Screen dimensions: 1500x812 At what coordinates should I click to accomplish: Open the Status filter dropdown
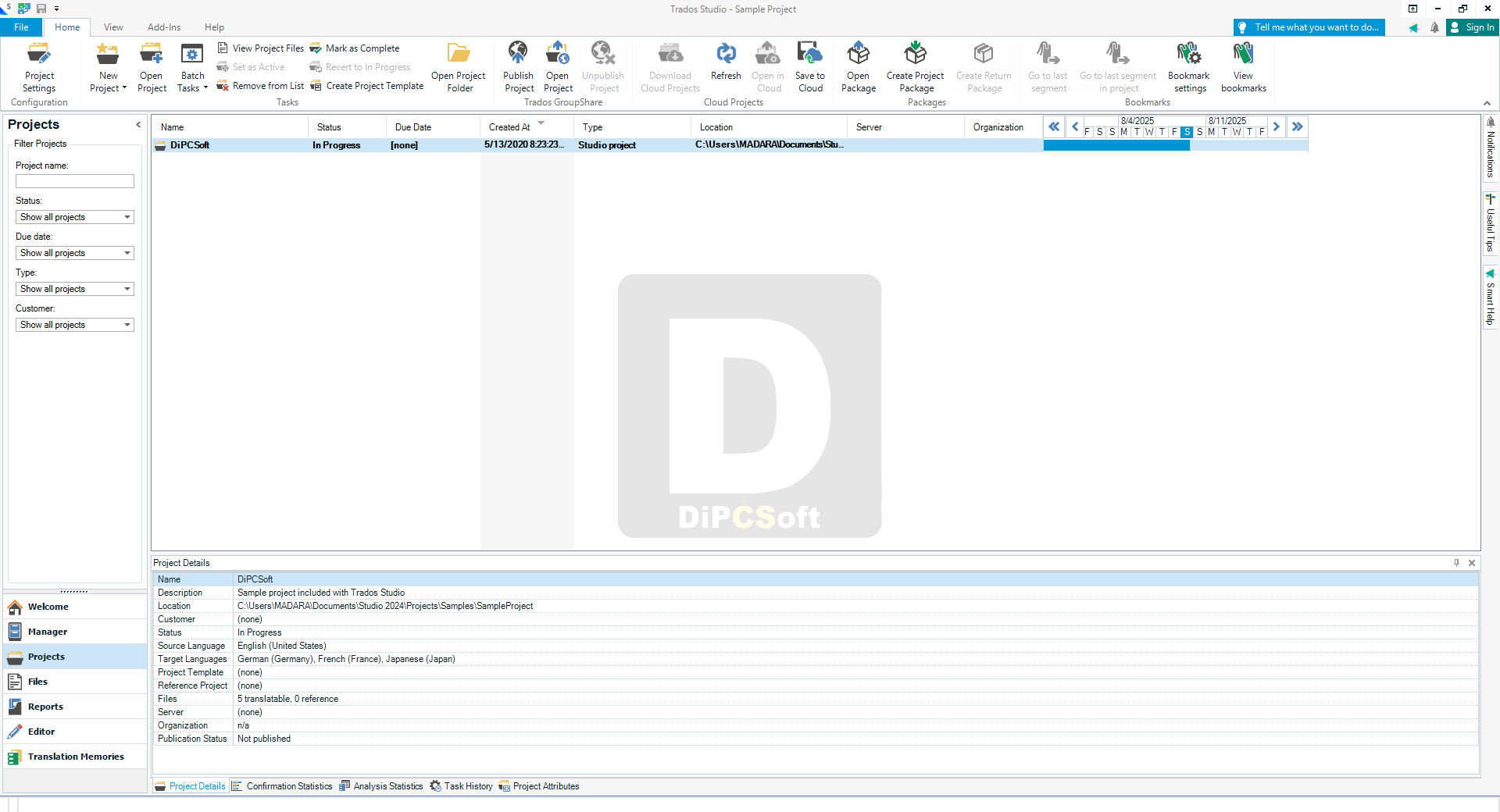click(x=75, y=217)
